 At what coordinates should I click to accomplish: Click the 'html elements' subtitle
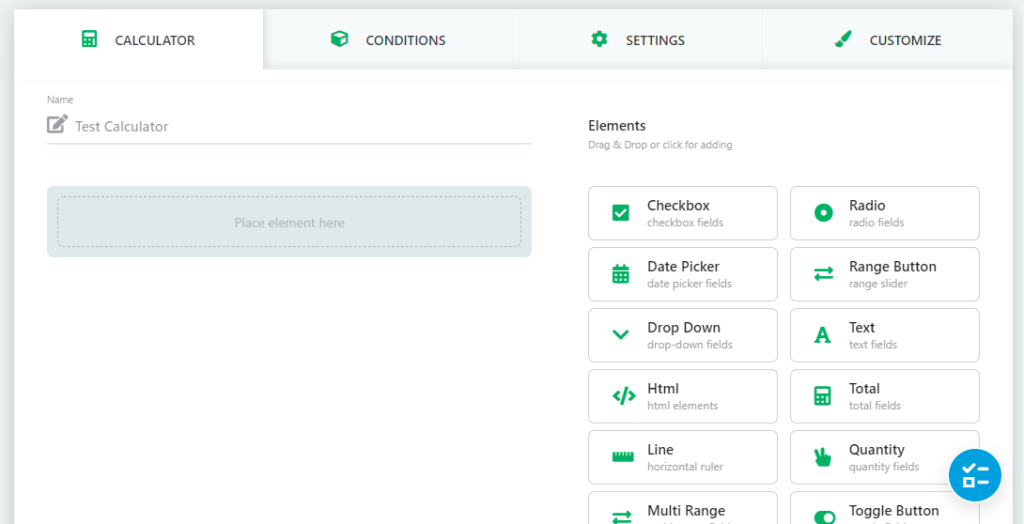pos(682,406)
